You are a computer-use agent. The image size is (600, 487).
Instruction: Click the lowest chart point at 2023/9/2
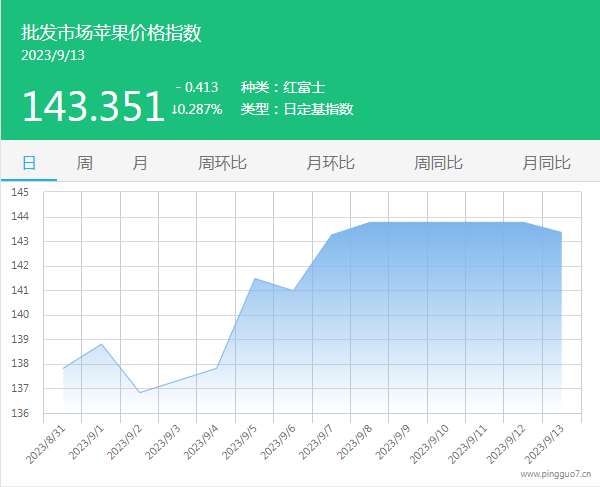(x=139, y=392)
